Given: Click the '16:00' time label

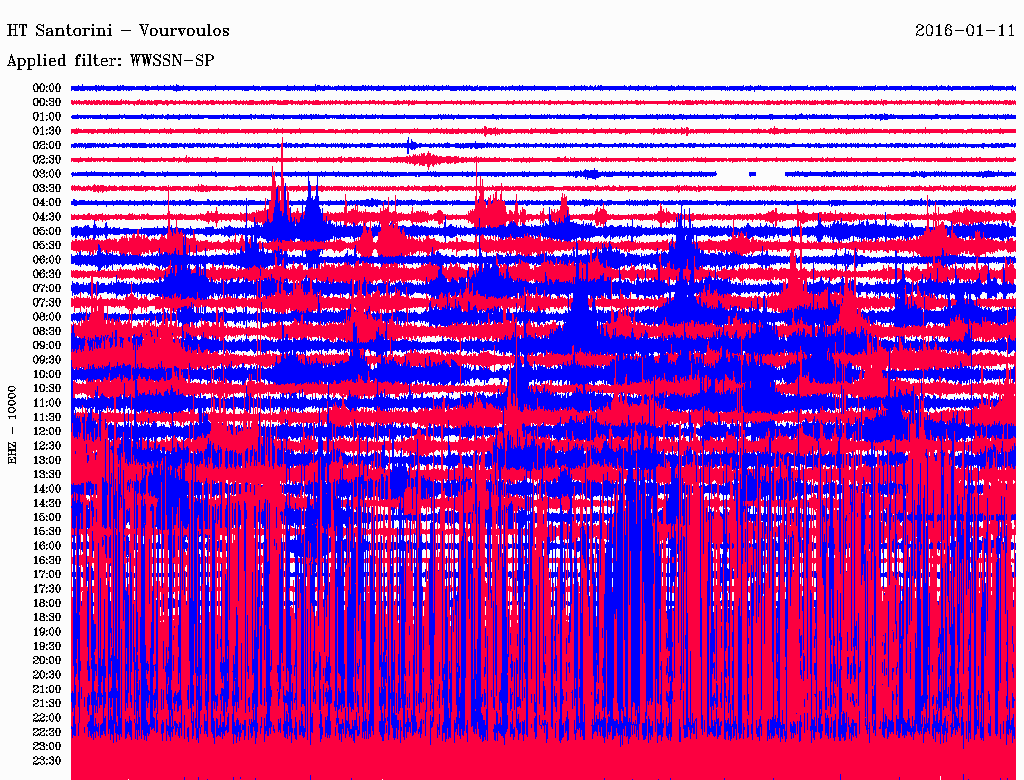Looking at the screenshot, I should coord(47,546).
